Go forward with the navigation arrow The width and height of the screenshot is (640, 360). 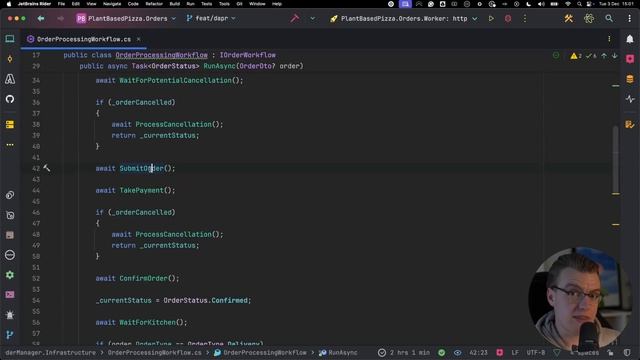[60, 18]
